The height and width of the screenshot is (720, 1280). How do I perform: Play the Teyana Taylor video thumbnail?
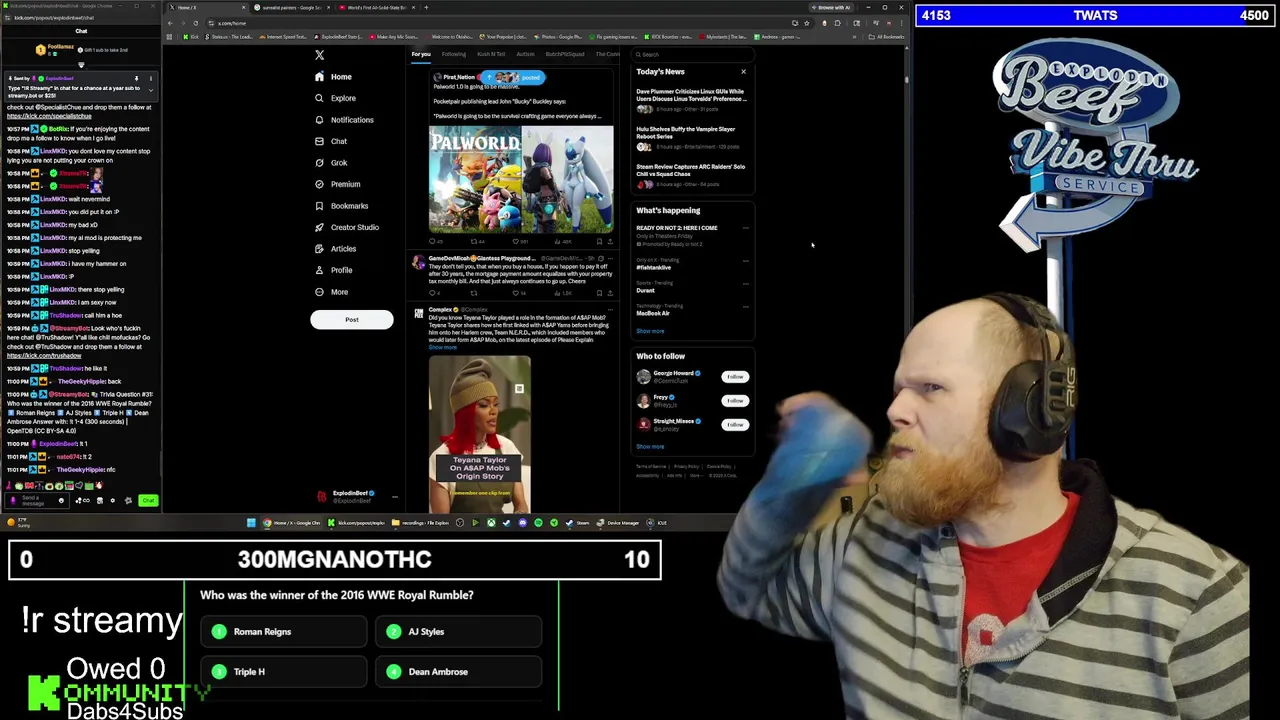480,433
